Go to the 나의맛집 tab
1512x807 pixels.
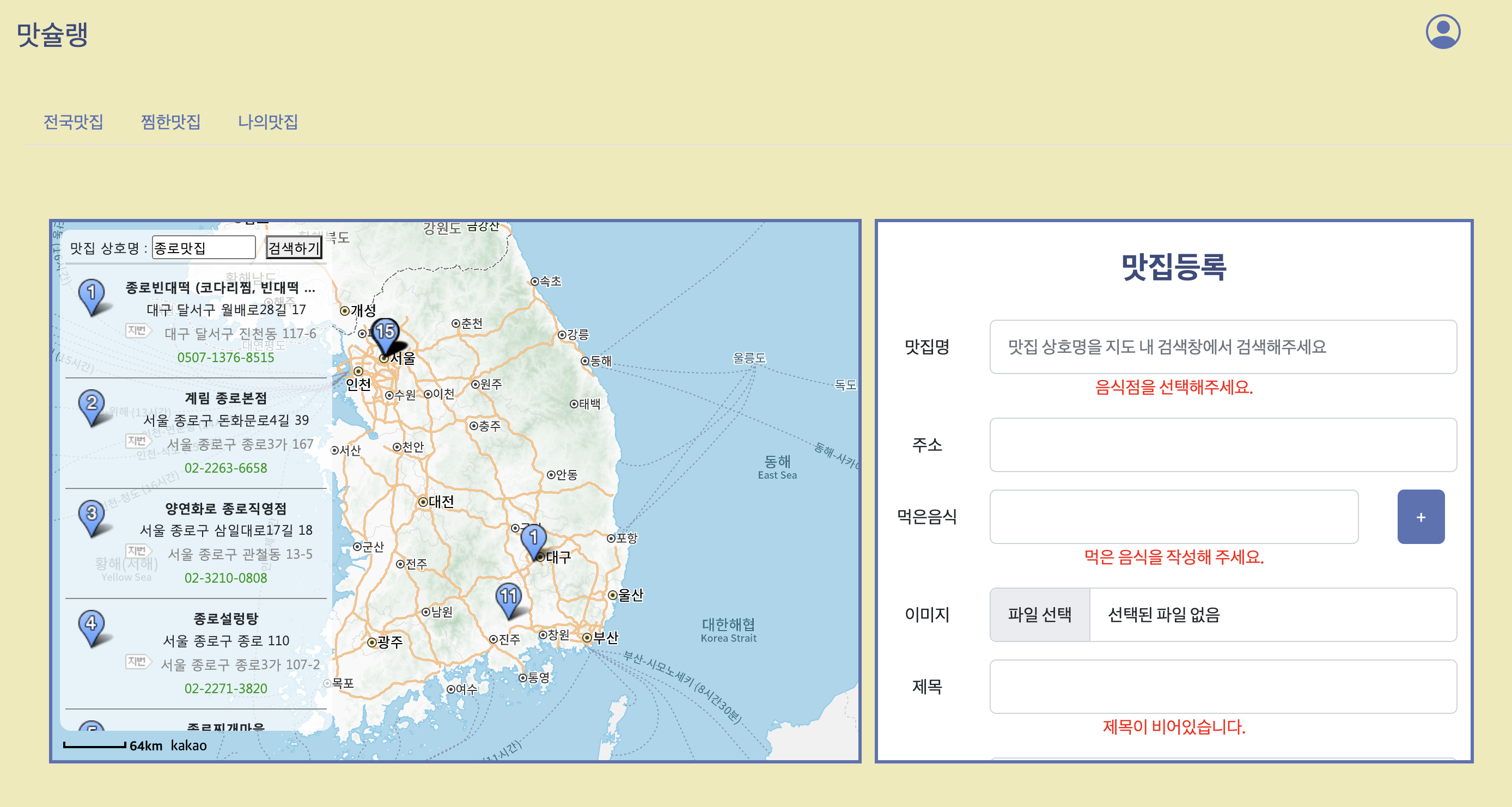coord(267,121)
